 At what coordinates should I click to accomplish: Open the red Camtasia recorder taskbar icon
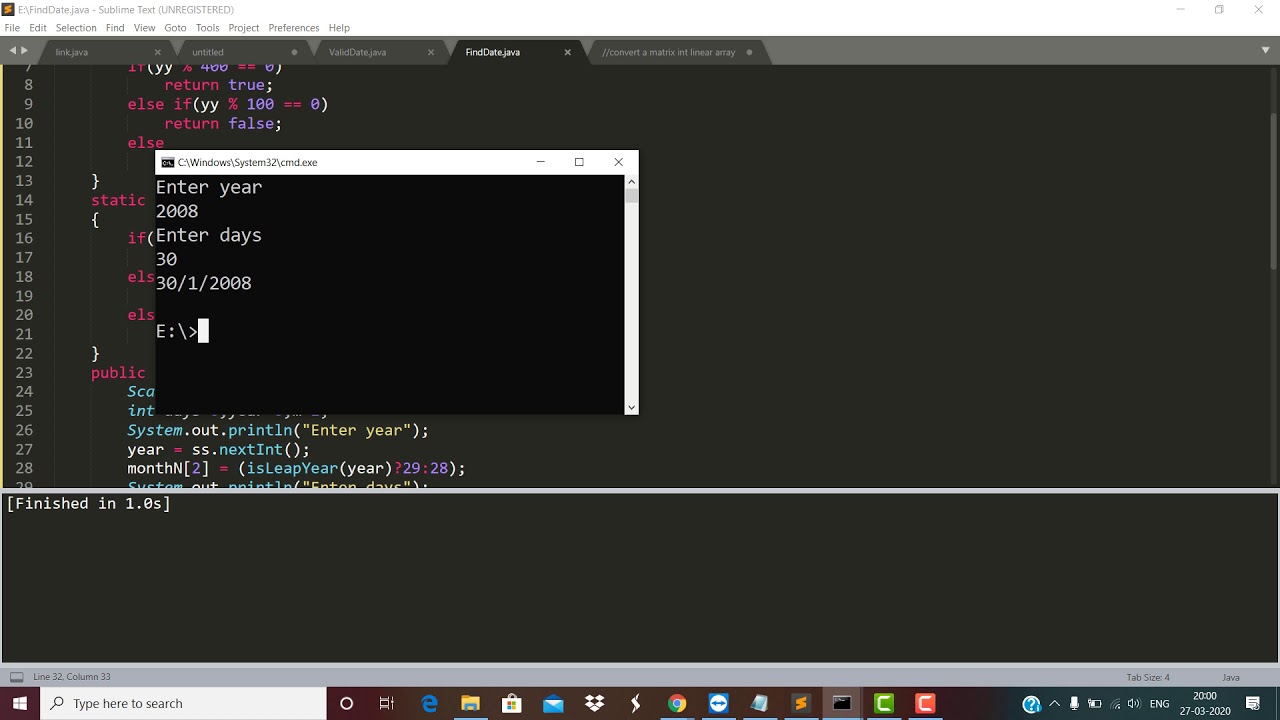click(925, 703)
